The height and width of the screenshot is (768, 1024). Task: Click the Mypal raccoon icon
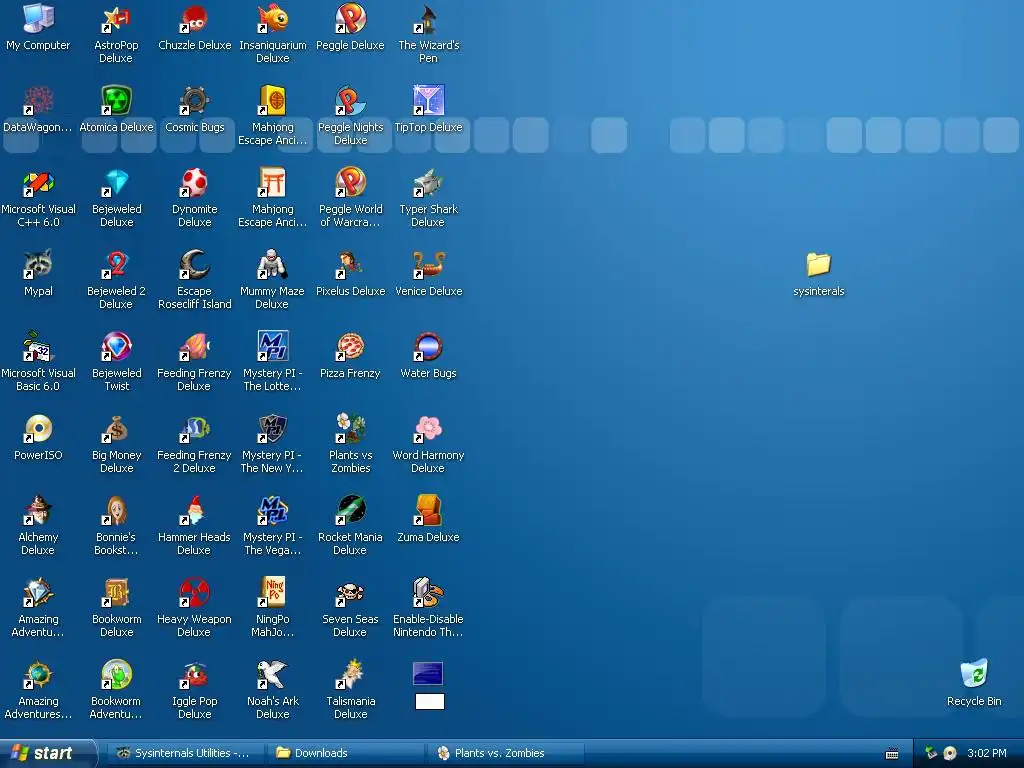pyautogui.click(x=38, y=265)
